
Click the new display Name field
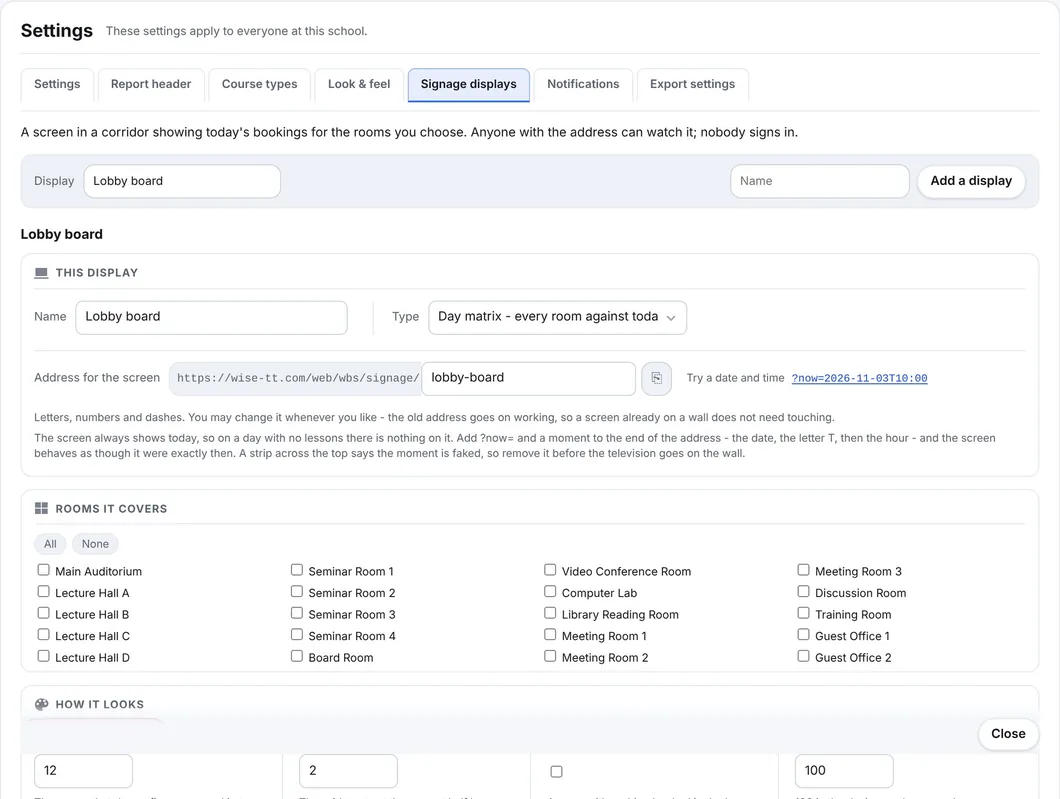pyautogui.click(x=819, y=181)
